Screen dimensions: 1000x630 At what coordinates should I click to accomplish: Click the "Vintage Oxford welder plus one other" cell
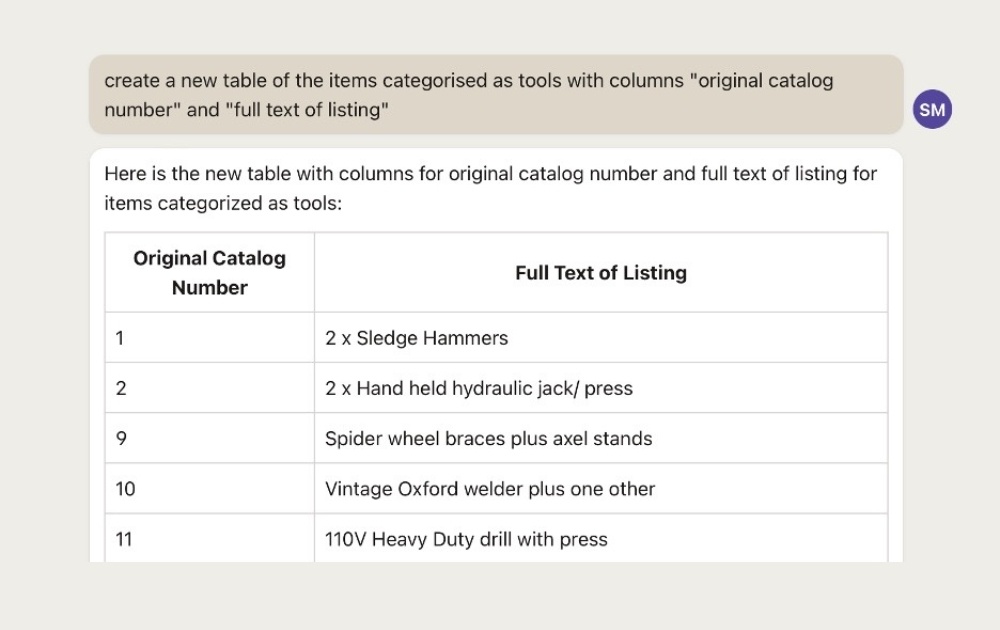(x=601, y=489)
